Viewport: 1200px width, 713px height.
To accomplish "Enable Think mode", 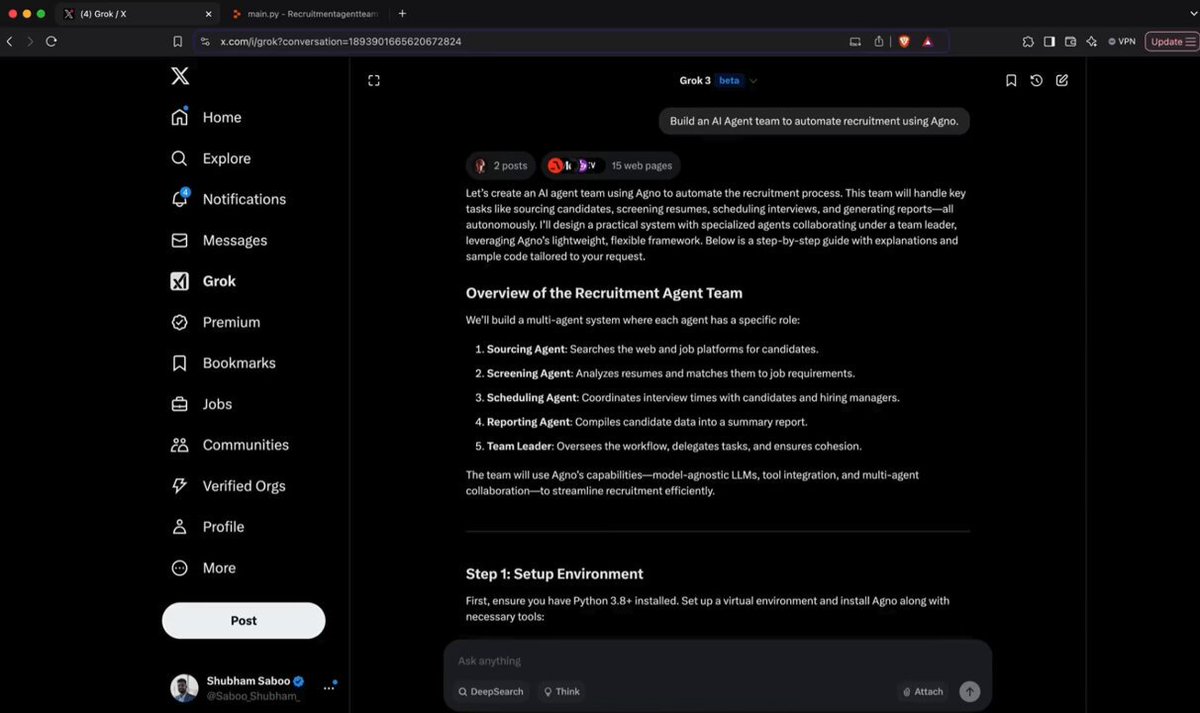I will coord(561,691).
